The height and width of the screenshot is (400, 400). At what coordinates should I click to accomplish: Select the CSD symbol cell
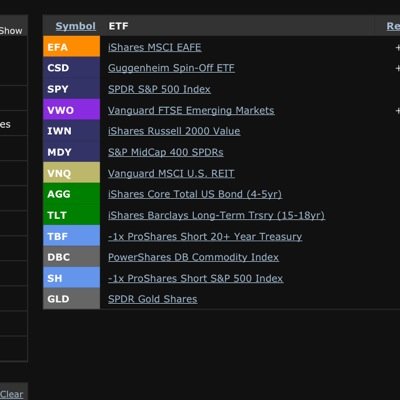click(71, 68)
